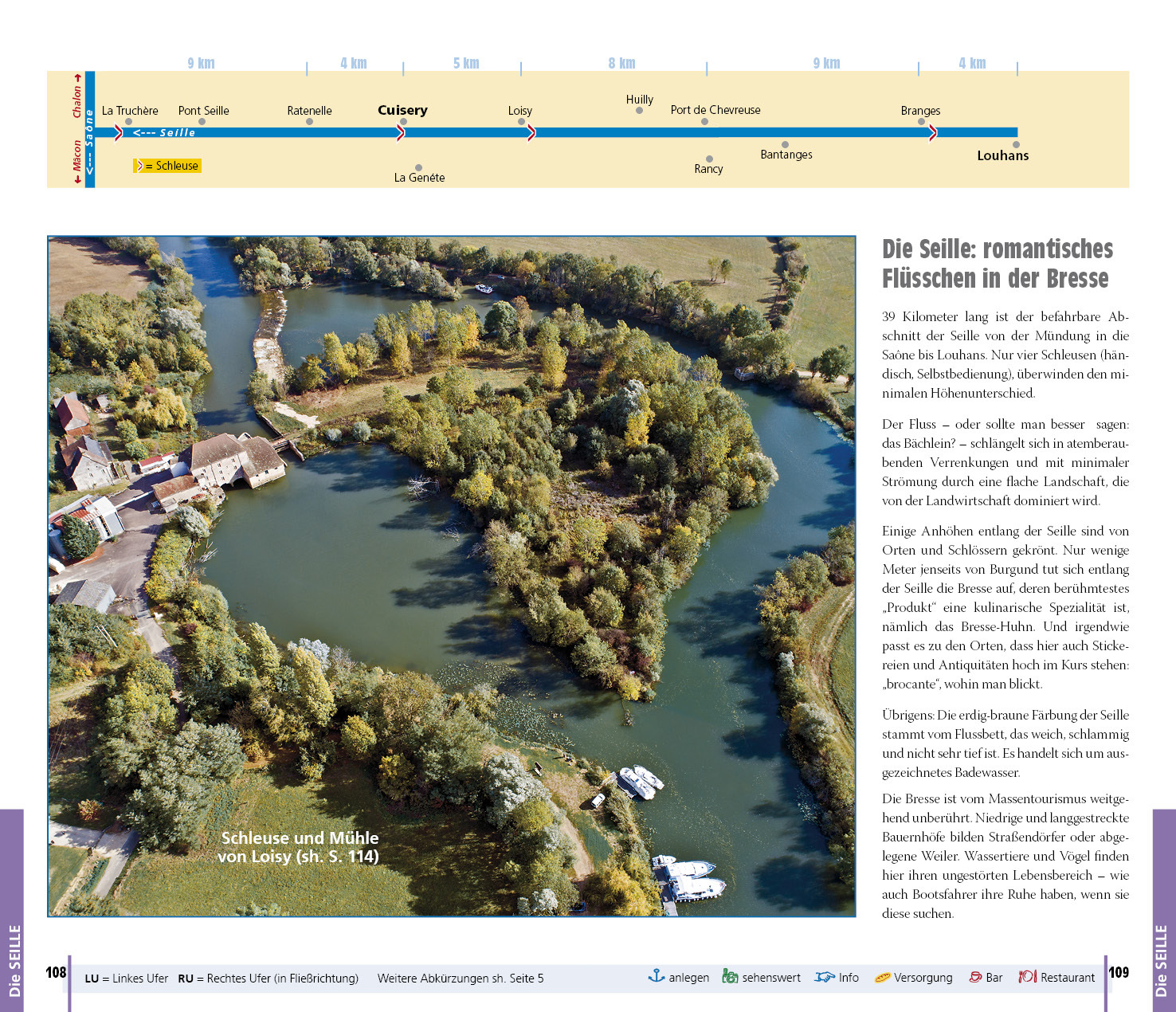Select the left purple 'Die SEILLE' tab
The image size is (1176, 1012).
13,910
